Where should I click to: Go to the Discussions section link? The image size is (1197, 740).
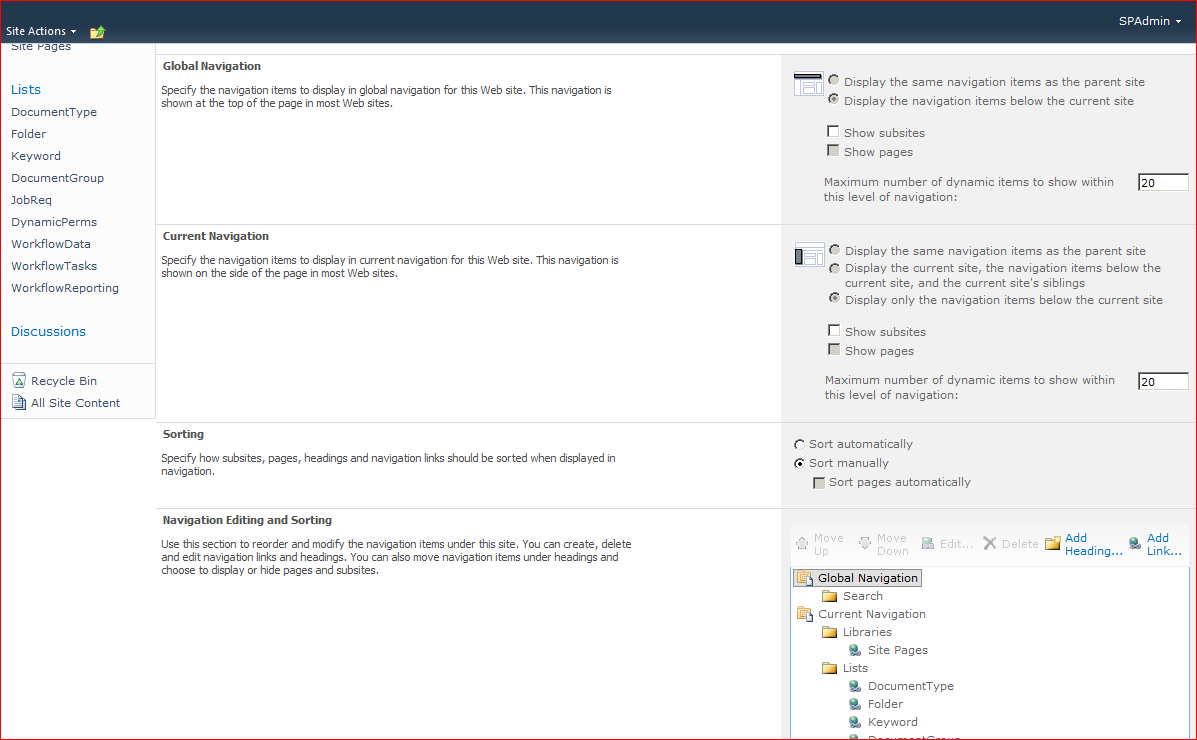point(48,332)
